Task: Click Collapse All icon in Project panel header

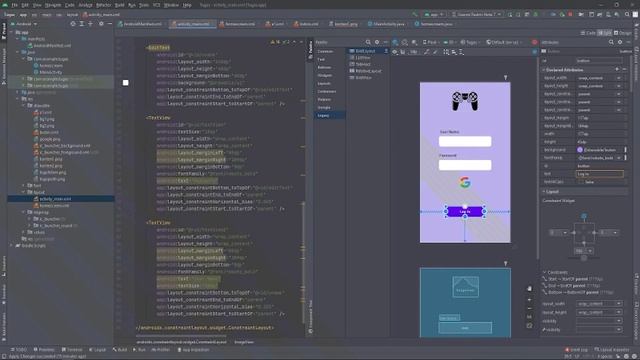Action: tap(91, 24)
